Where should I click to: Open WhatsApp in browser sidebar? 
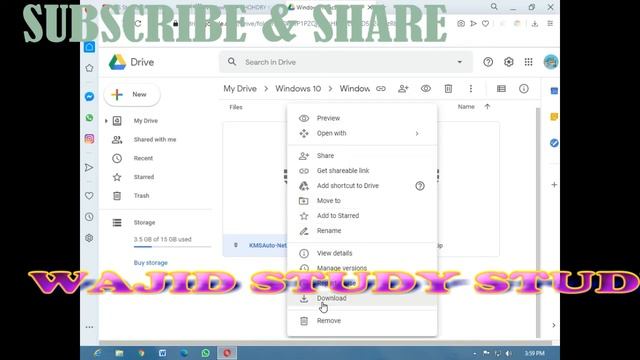click(89, 118)
